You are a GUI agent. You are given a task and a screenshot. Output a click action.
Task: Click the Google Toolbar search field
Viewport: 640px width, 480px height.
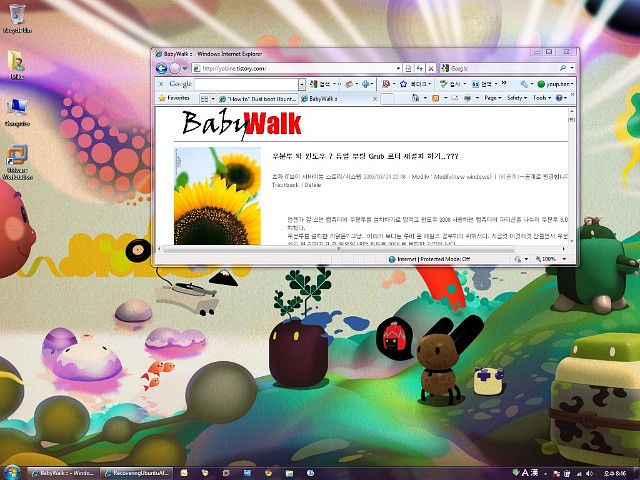click(x=247, y=84)
